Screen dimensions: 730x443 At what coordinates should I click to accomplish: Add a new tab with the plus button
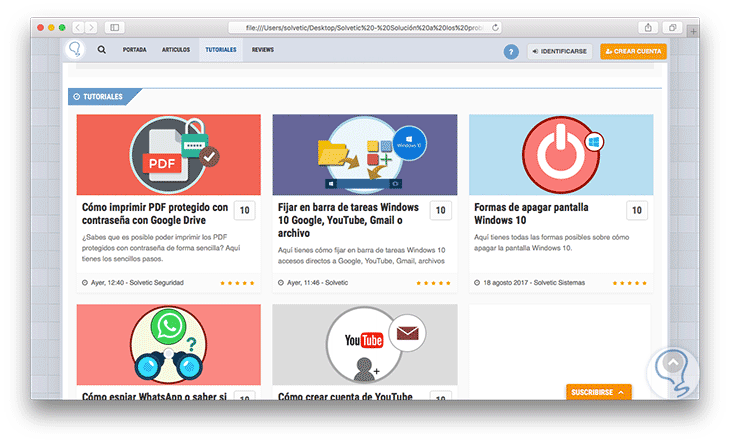pyautogui.click(x=694, y=31)
